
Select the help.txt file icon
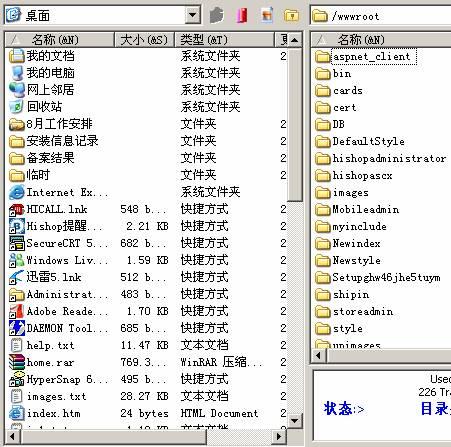tap(16, 345)
